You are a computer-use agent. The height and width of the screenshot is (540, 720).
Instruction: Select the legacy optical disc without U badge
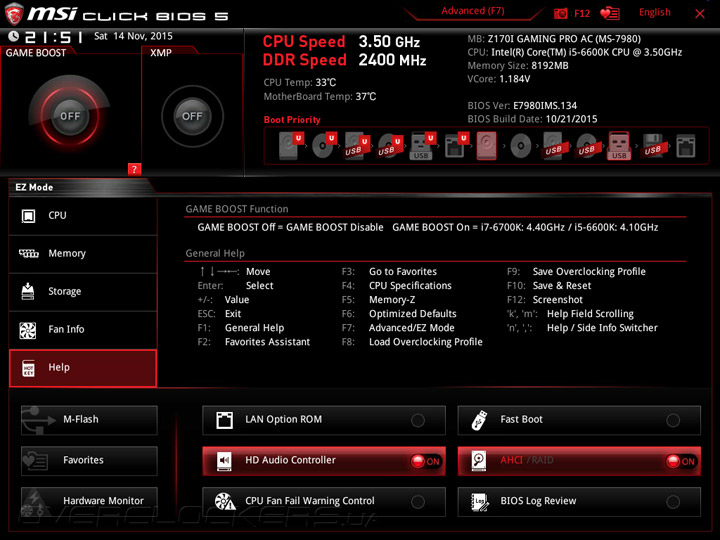coord(520,146)
